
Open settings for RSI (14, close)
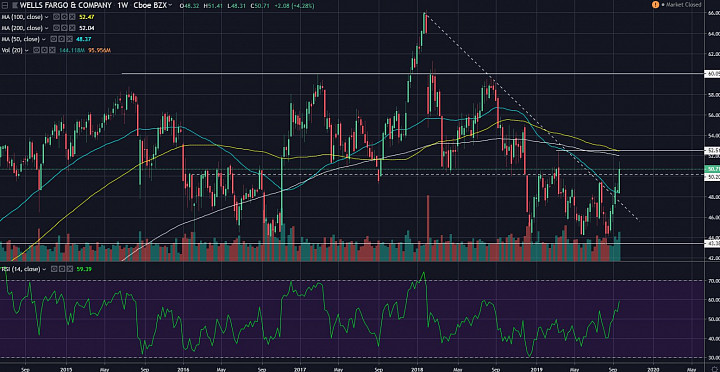point(62,269)
